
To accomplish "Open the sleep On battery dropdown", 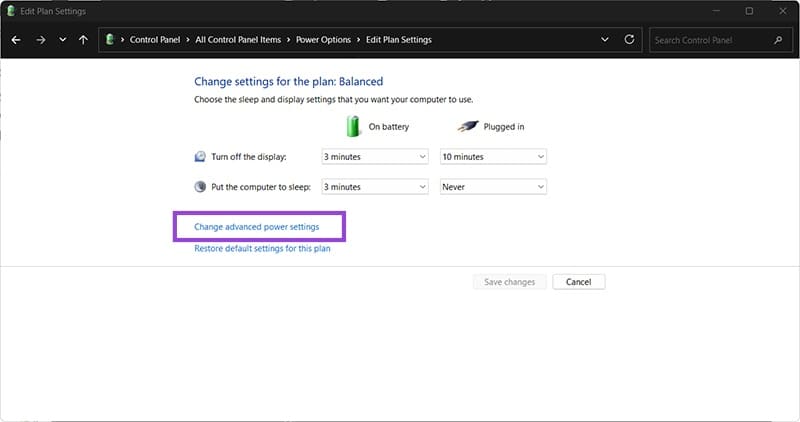I will 375,187.
